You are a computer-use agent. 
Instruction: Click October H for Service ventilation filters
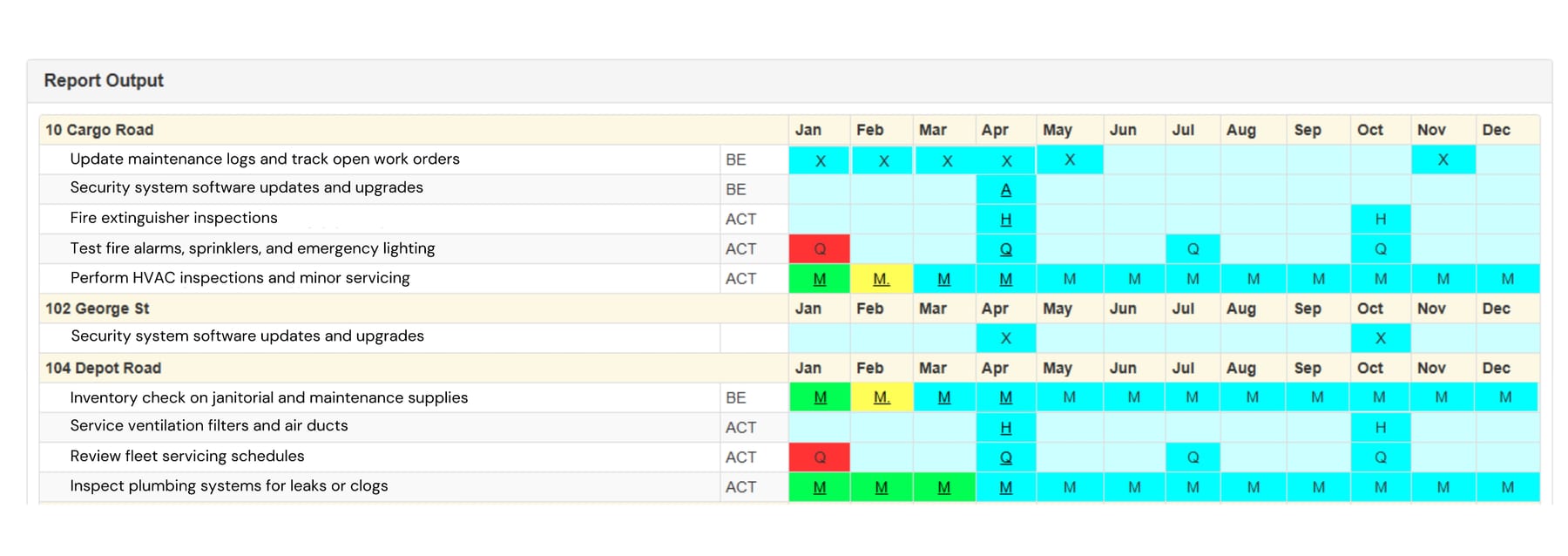coord(1381,428)
